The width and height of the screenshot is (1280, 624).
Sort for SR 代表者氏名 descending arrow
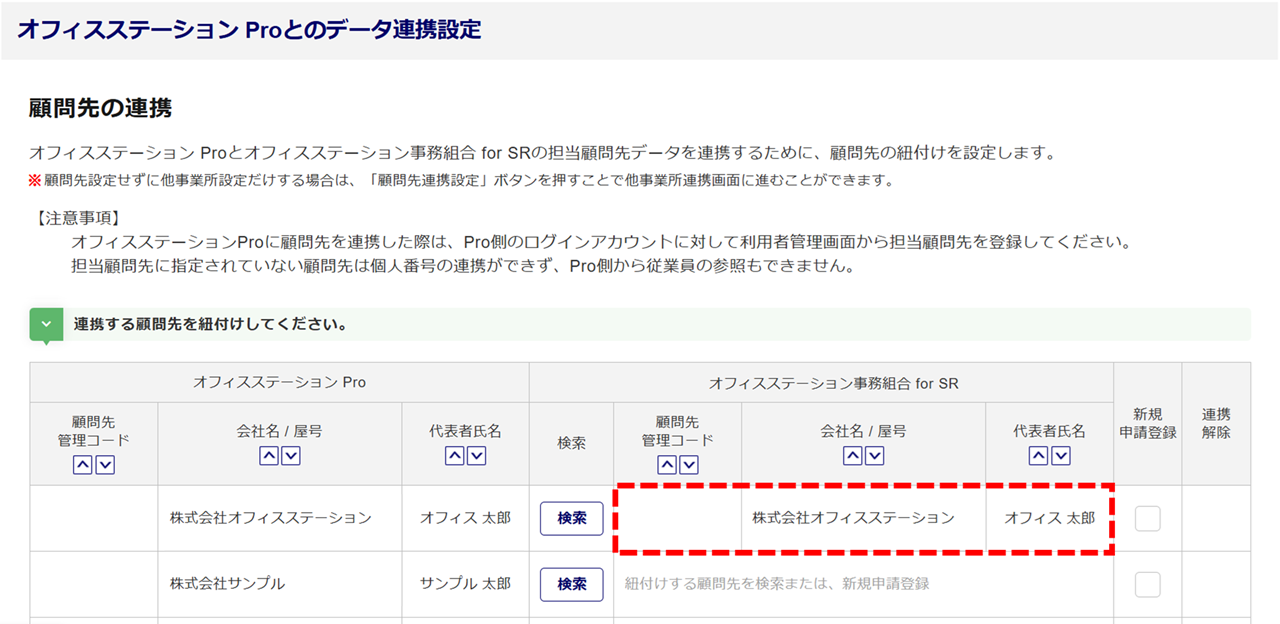point(1061,456)
